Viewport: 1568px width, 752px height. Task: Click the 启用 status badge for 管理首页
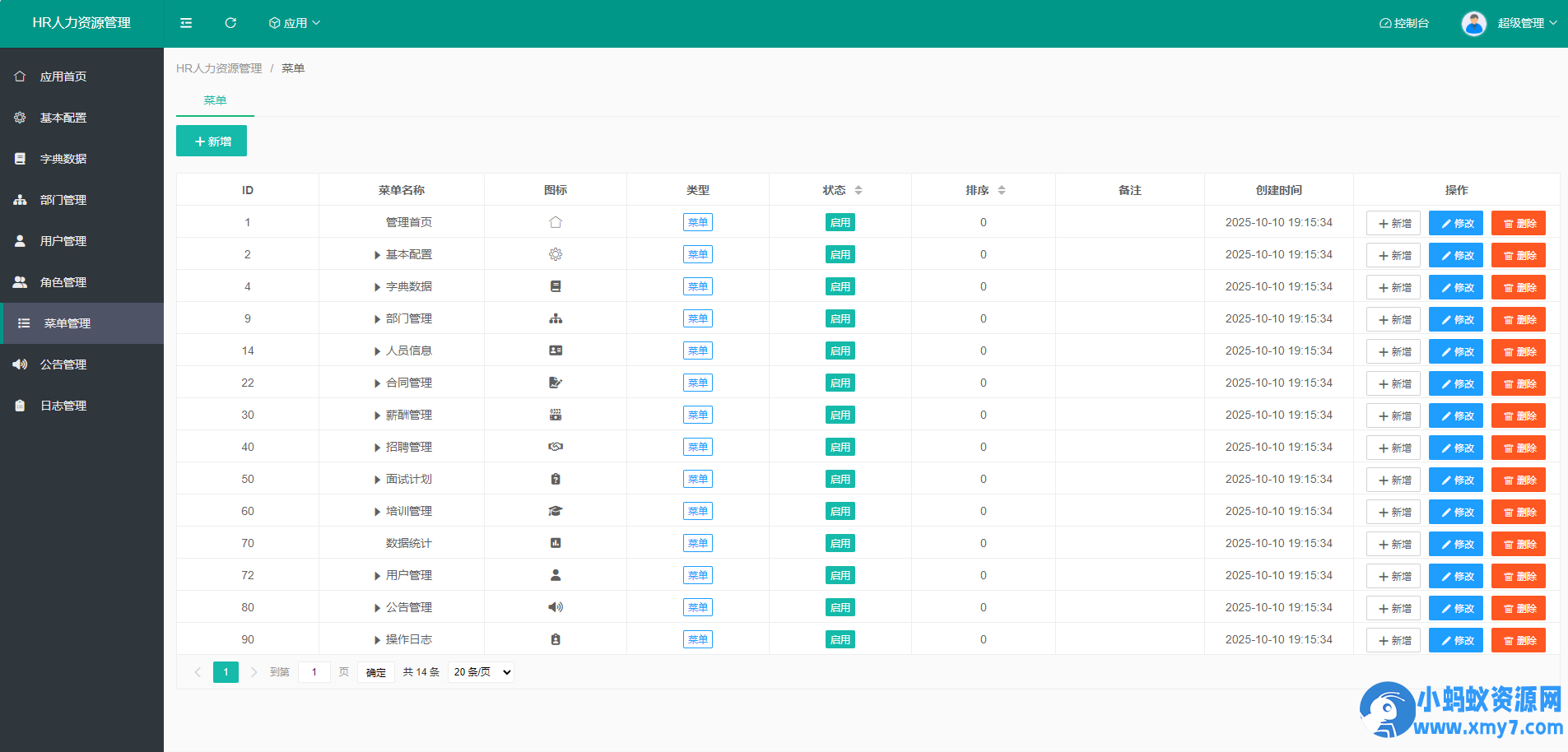pos(840,222)
